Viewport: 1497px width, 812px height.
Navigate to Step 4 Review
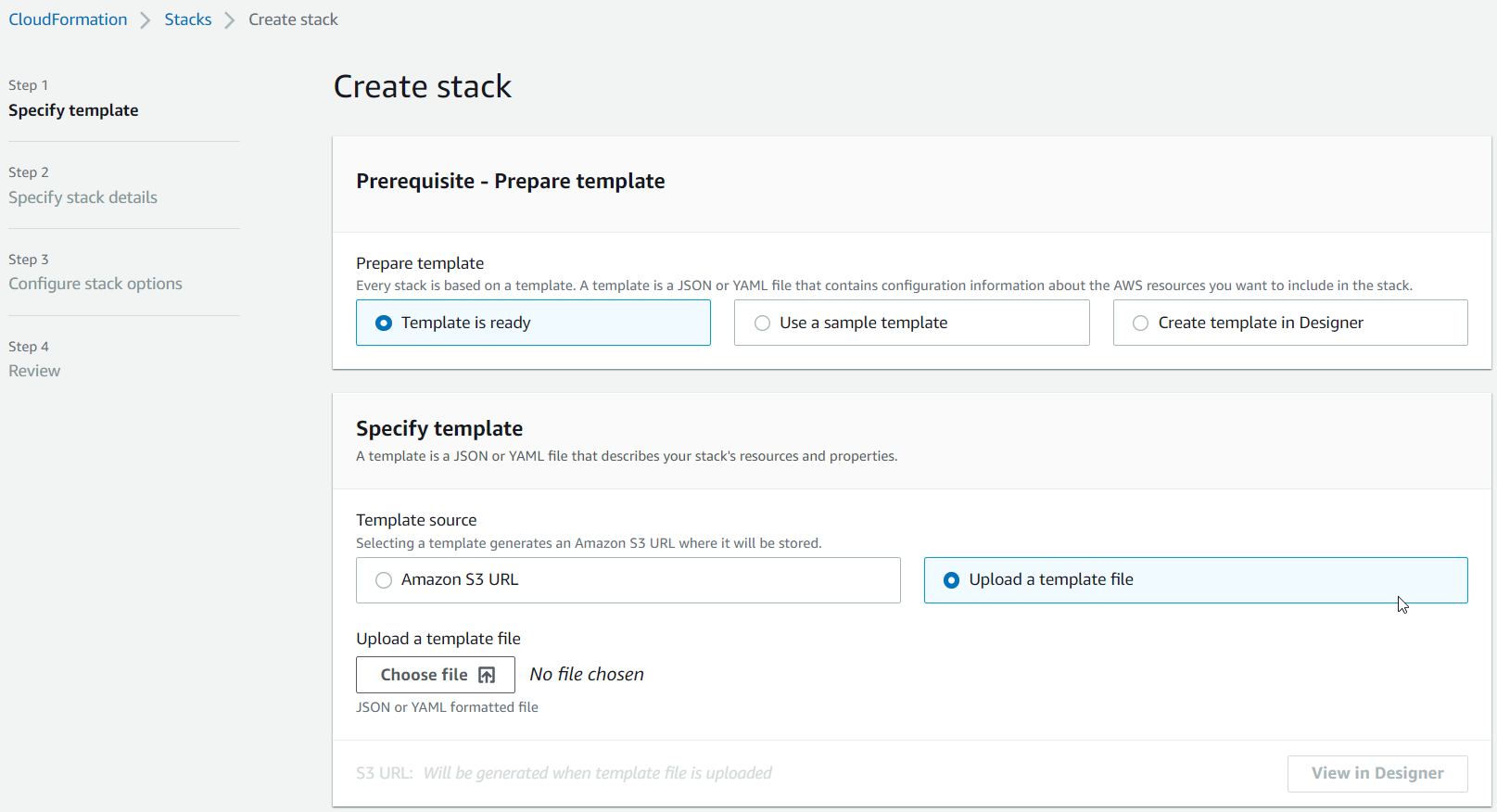[34, 371]
